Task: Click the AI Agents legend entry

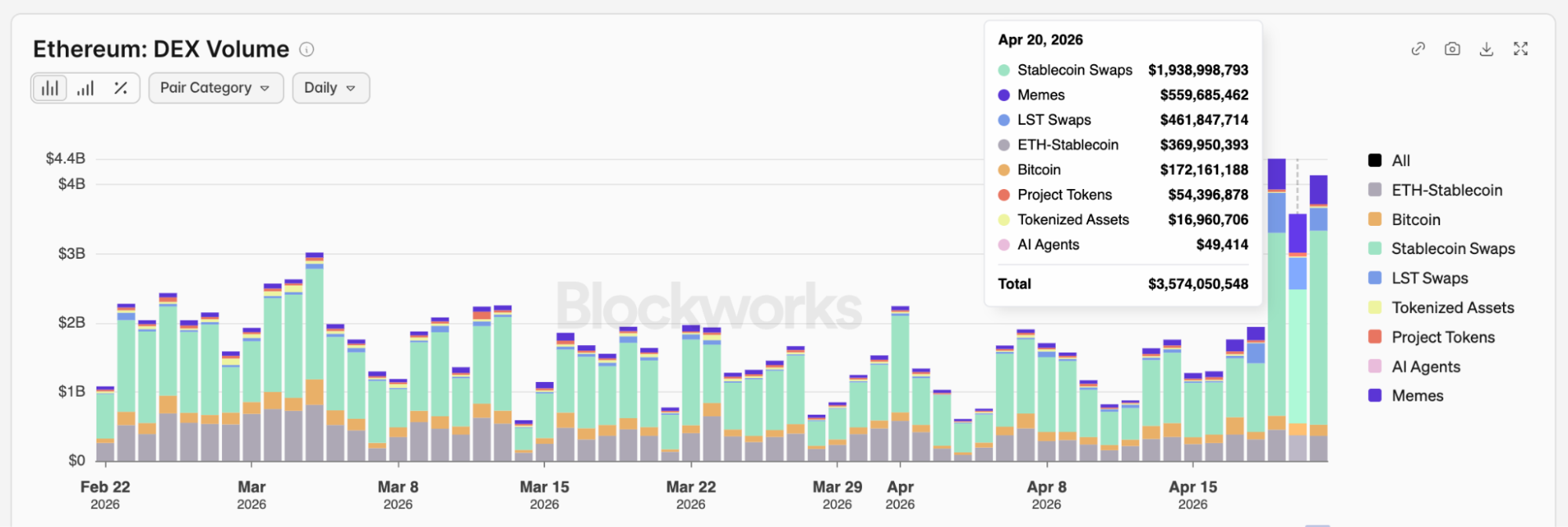Action: tap(1425, 367)
